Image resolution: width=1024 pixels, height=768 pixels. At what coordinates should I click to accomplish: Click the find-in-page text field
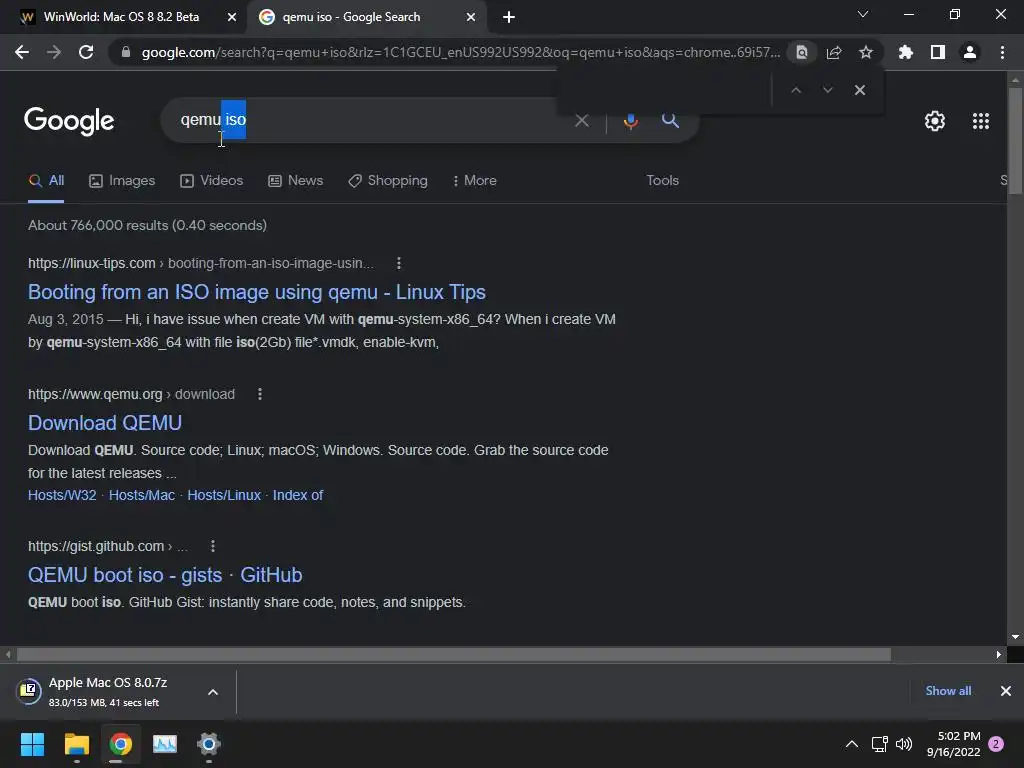663,89
